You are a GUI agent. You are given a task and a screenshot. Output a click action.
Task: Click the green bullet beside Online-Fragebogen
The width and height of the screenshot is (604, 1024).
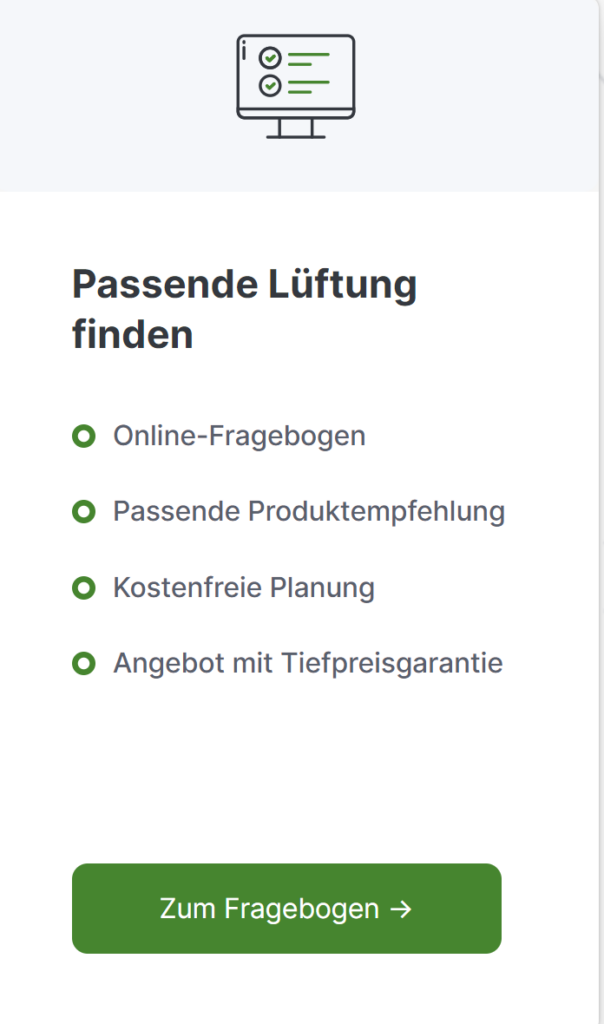coord(84,436)
